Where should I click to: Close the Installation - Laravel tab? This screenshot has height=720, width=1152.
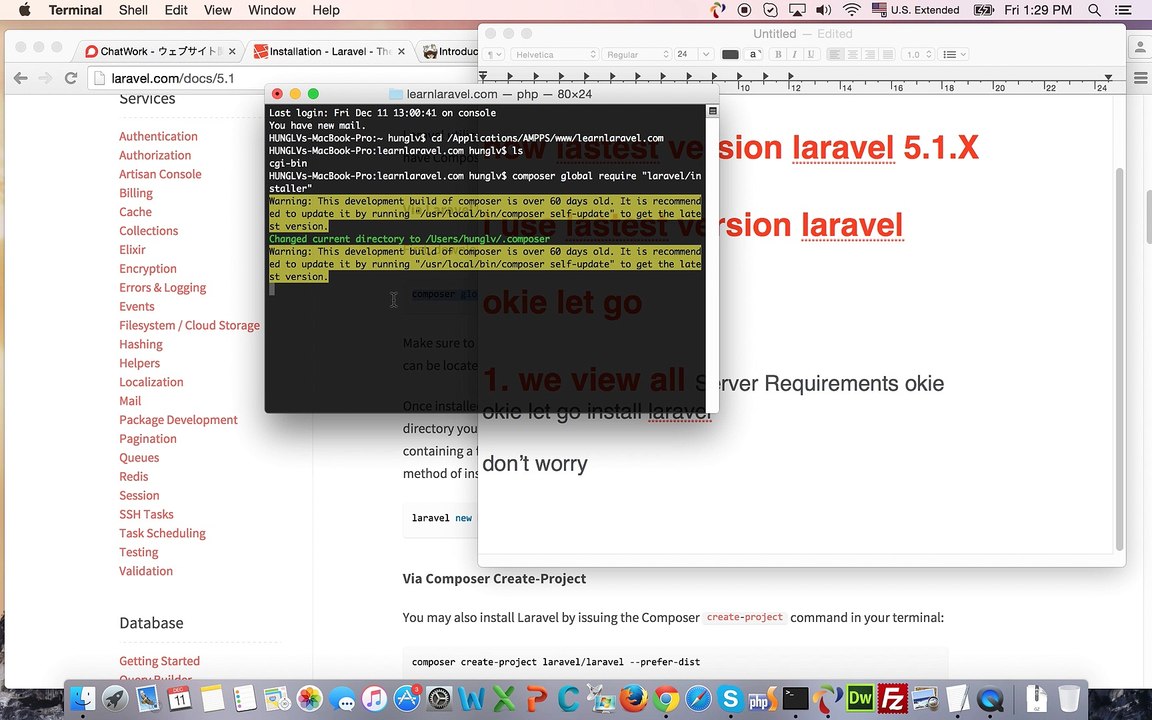click(401, 51)
